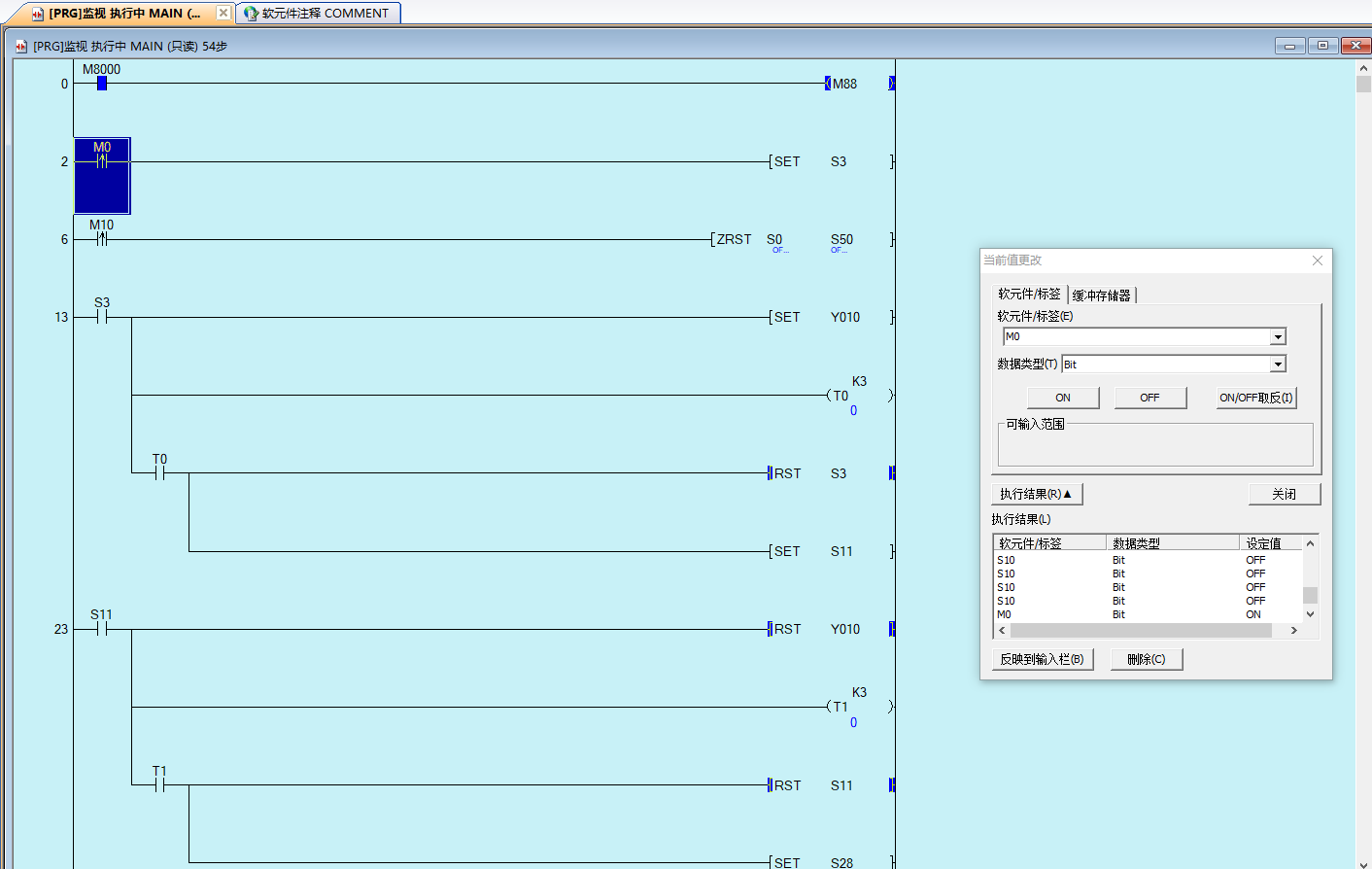Click the T0 normally-open contact in the ladder
Viewport: 1372px width, 869px height.
(x=159, y=473)
